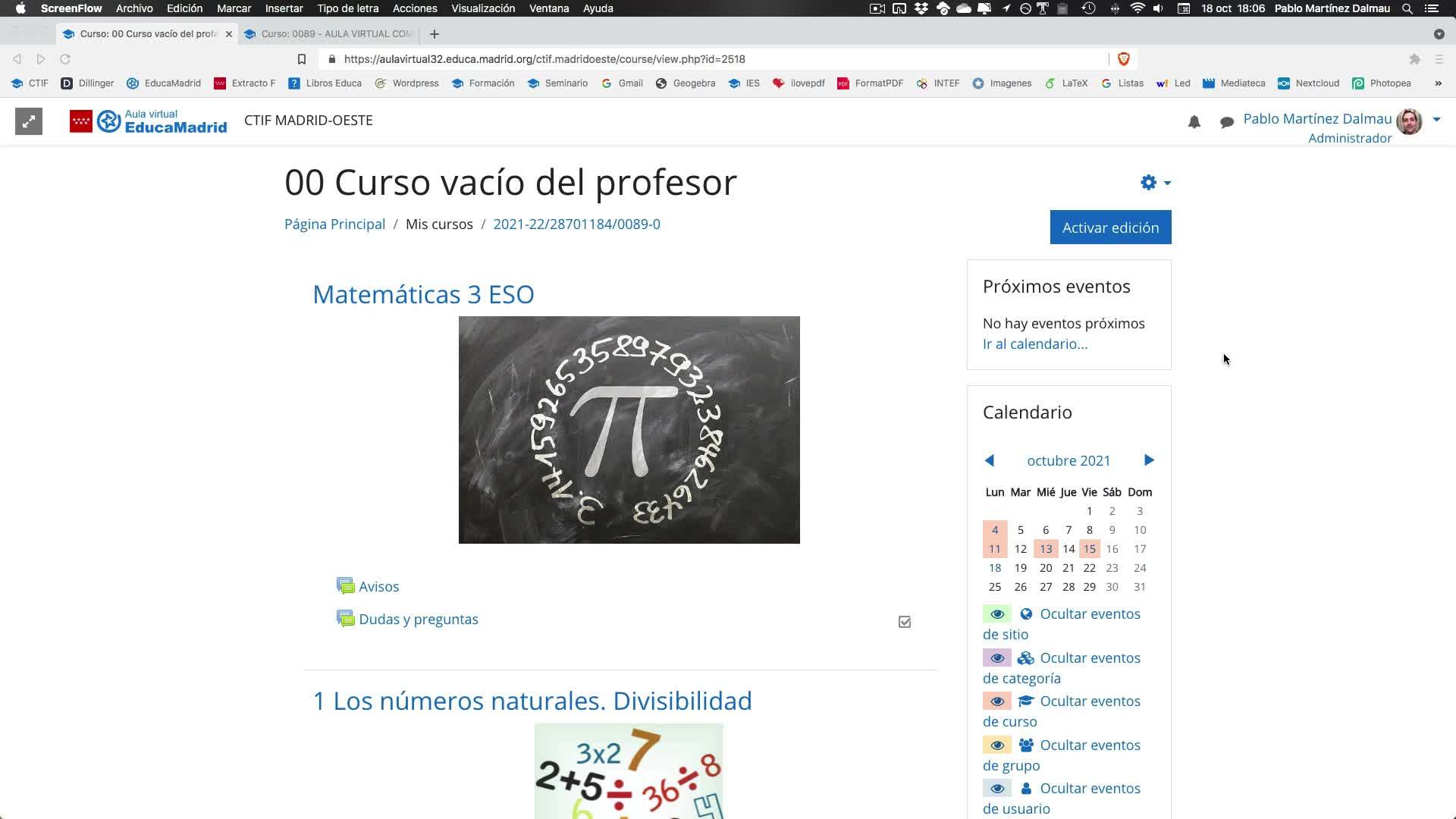Viewport: 1456px width, 819px height.
Task: Click the Brave shields lion icon
Action: coord(1124,59)
